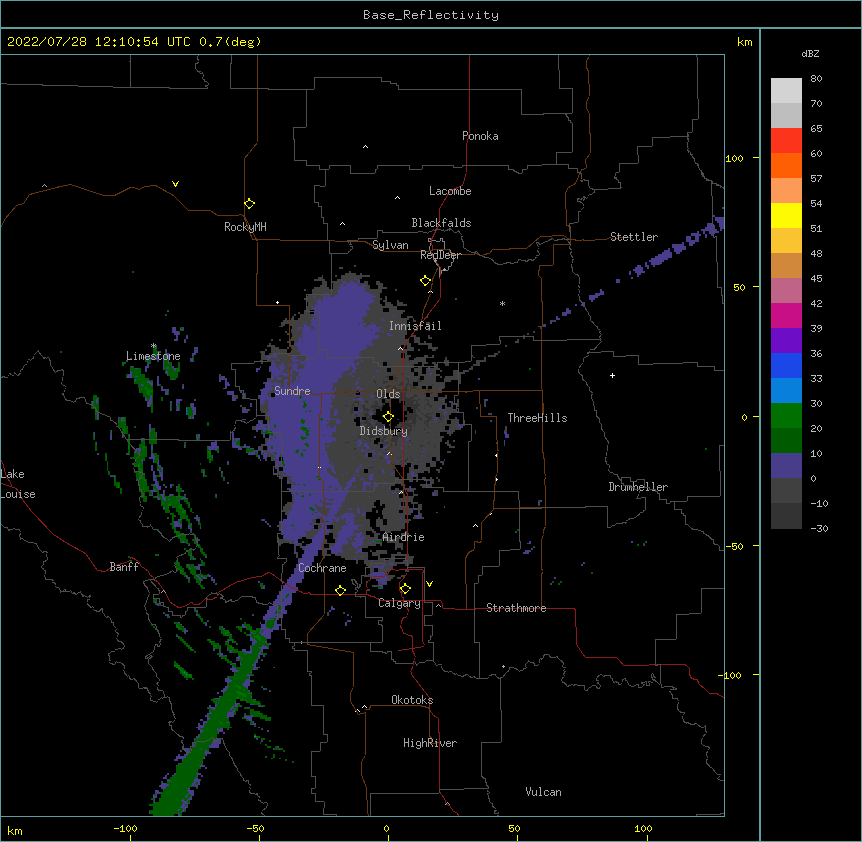
Task: Click the km unit label at top right
Action: click(745, 42)
